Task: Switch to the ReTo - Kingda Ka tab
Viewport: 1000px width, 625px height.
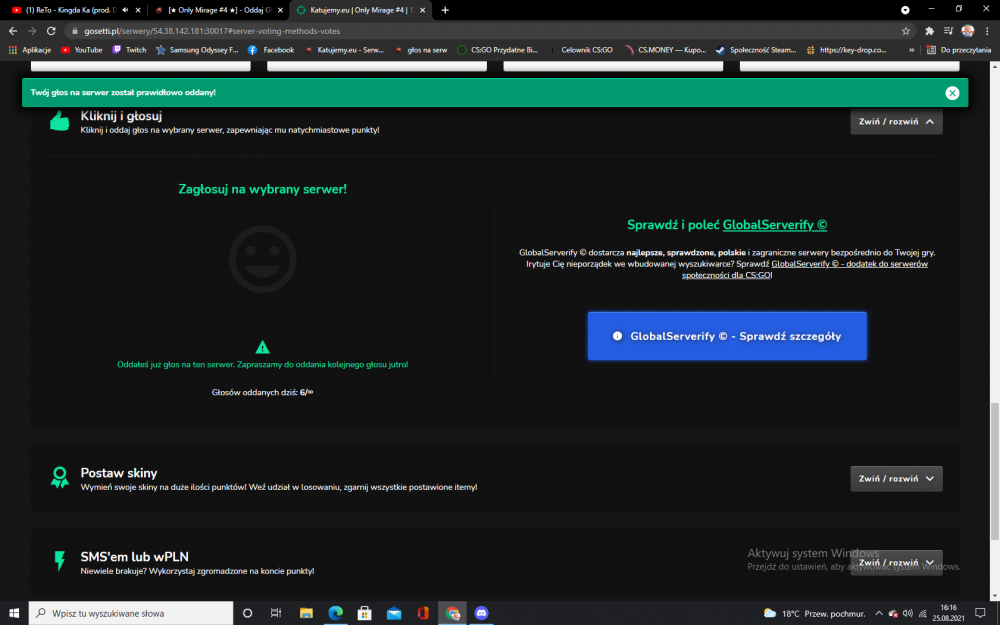Action: tap(68, 10)
